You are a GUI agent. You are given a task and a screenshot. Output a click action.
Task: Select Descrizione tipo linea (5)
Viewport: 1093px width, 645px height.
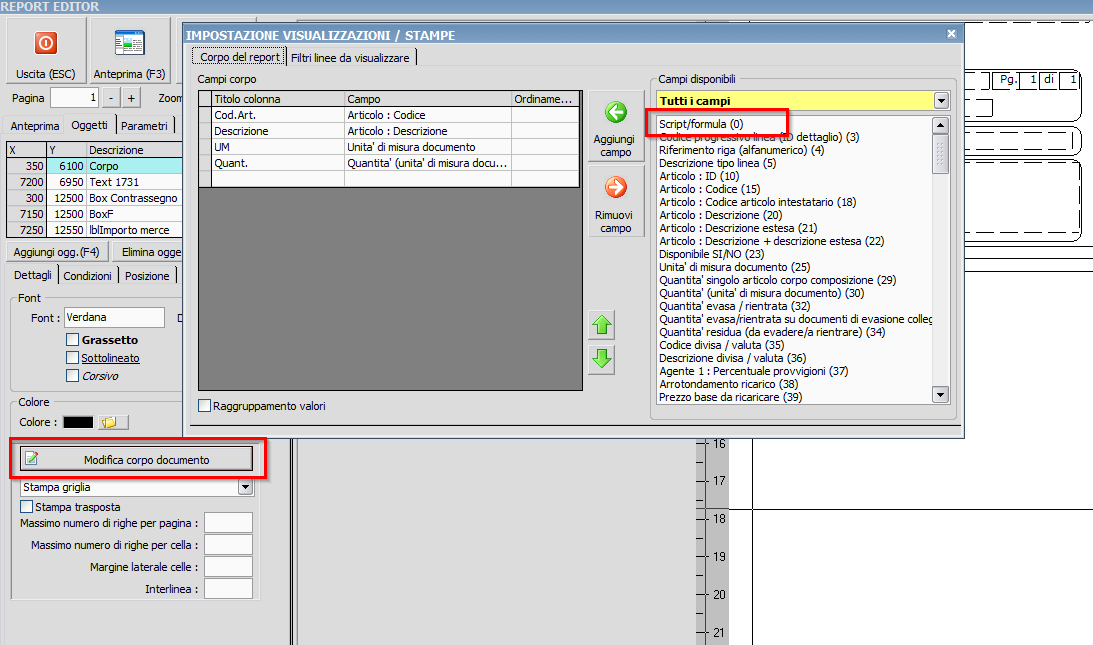click(x=717, y=163)
